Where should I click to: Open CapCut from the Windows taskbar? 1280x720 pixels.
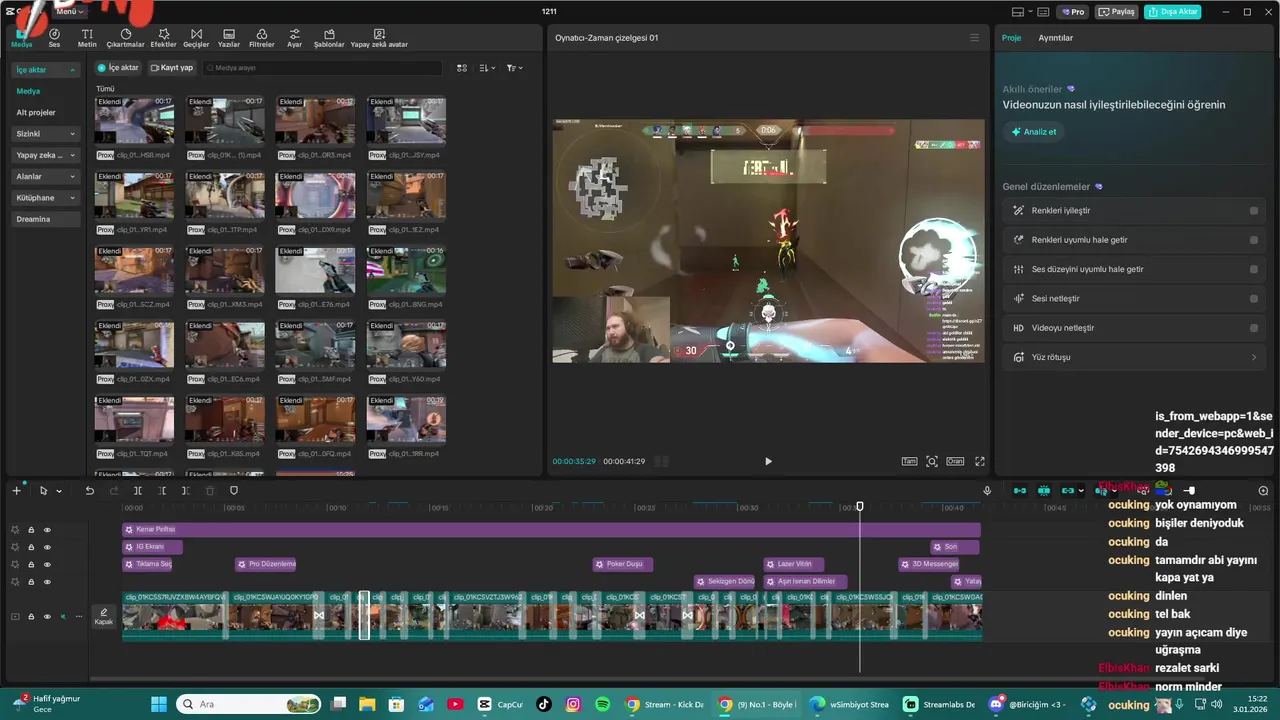(500, 704)
